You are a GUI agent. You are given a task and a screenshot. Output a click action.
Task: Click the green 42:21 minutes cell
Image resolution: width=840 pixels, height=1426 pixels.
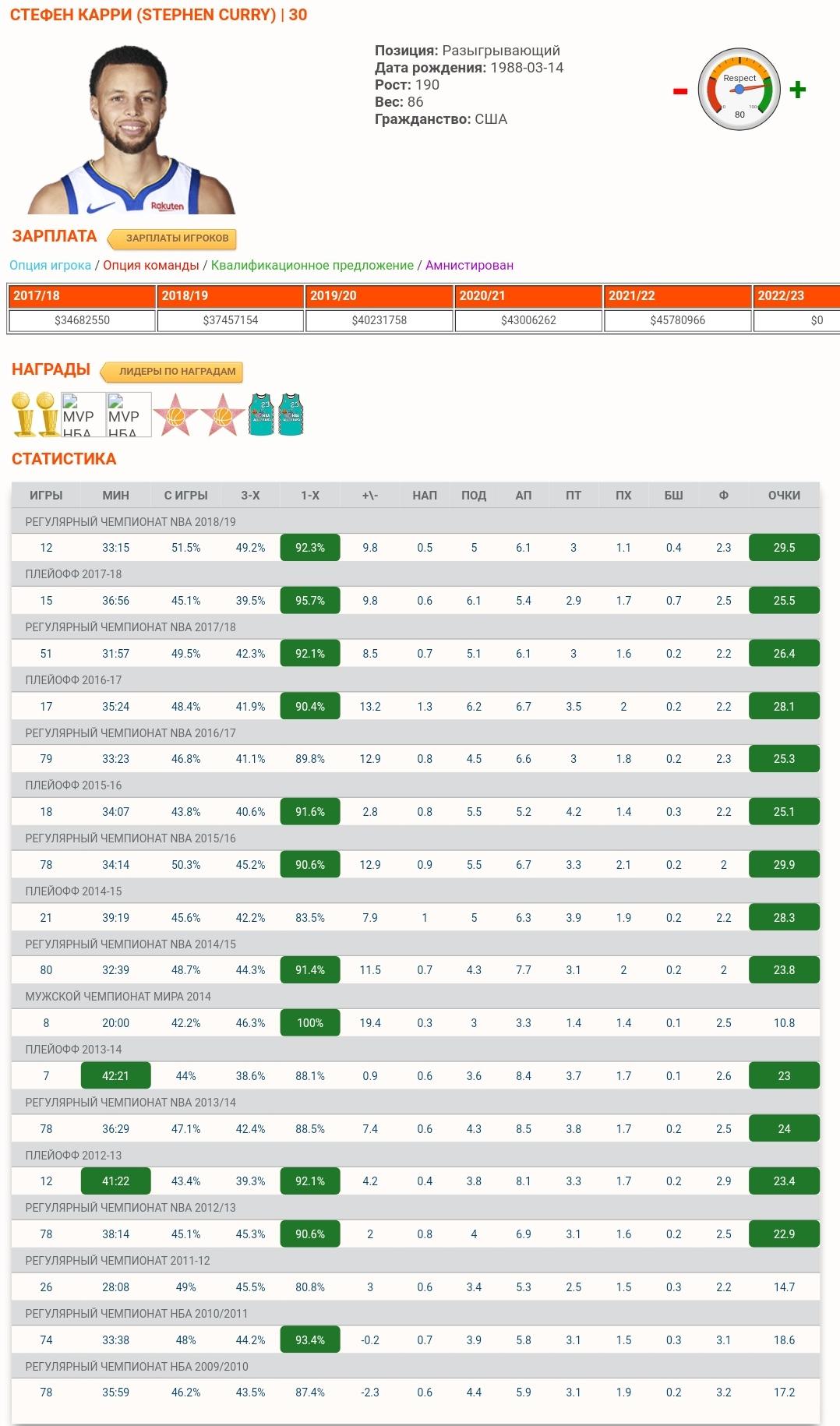[x=115, y=1076]
